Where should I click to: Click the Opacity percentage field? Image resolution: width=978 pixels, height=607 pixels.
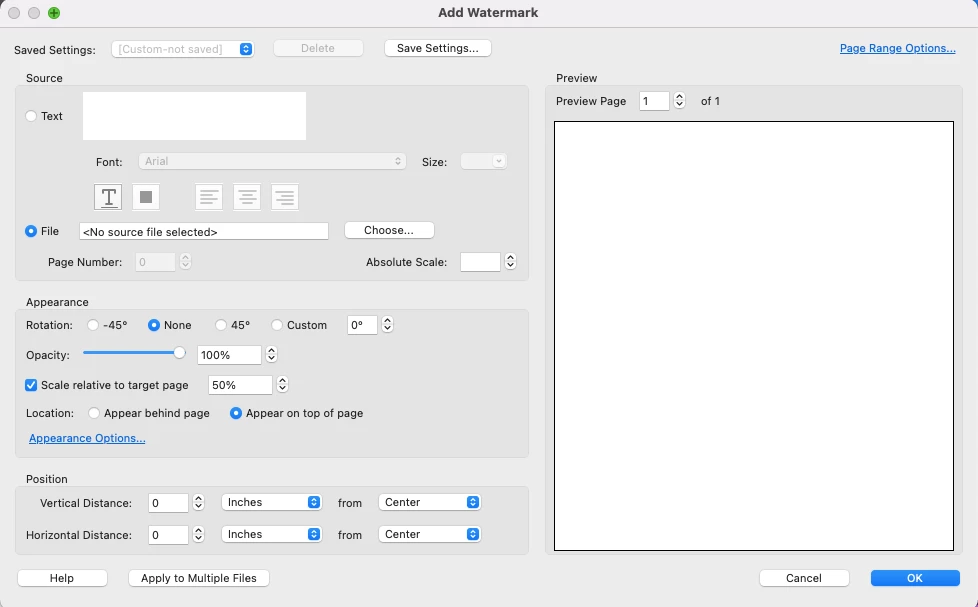click(229, 355)
